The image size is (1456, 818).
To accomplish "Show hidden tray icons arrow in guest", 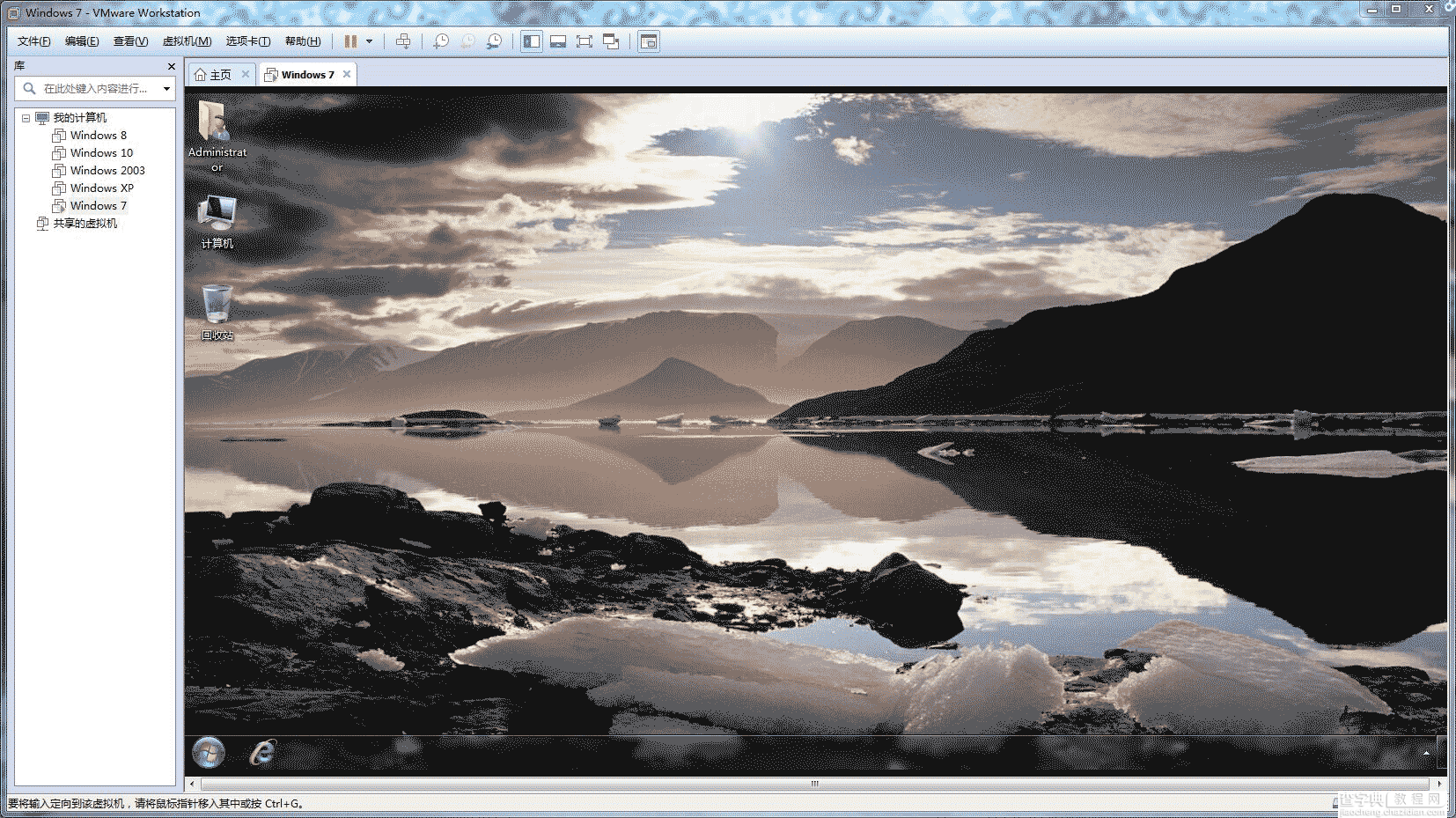I will [1426, 753].
